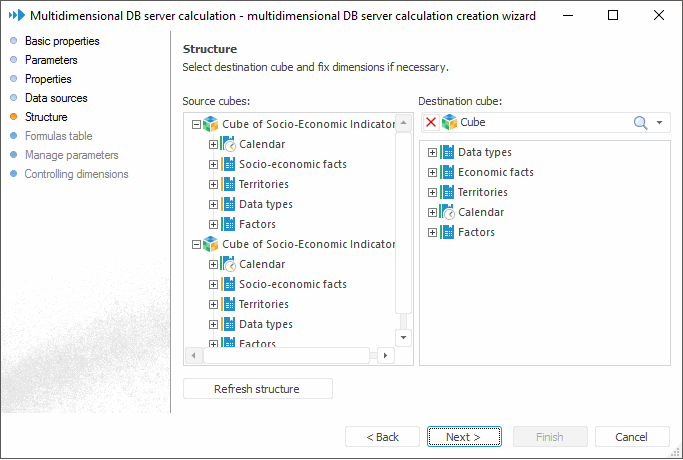Collapse the first Cube of Socio-Economic Indicators

196,124
